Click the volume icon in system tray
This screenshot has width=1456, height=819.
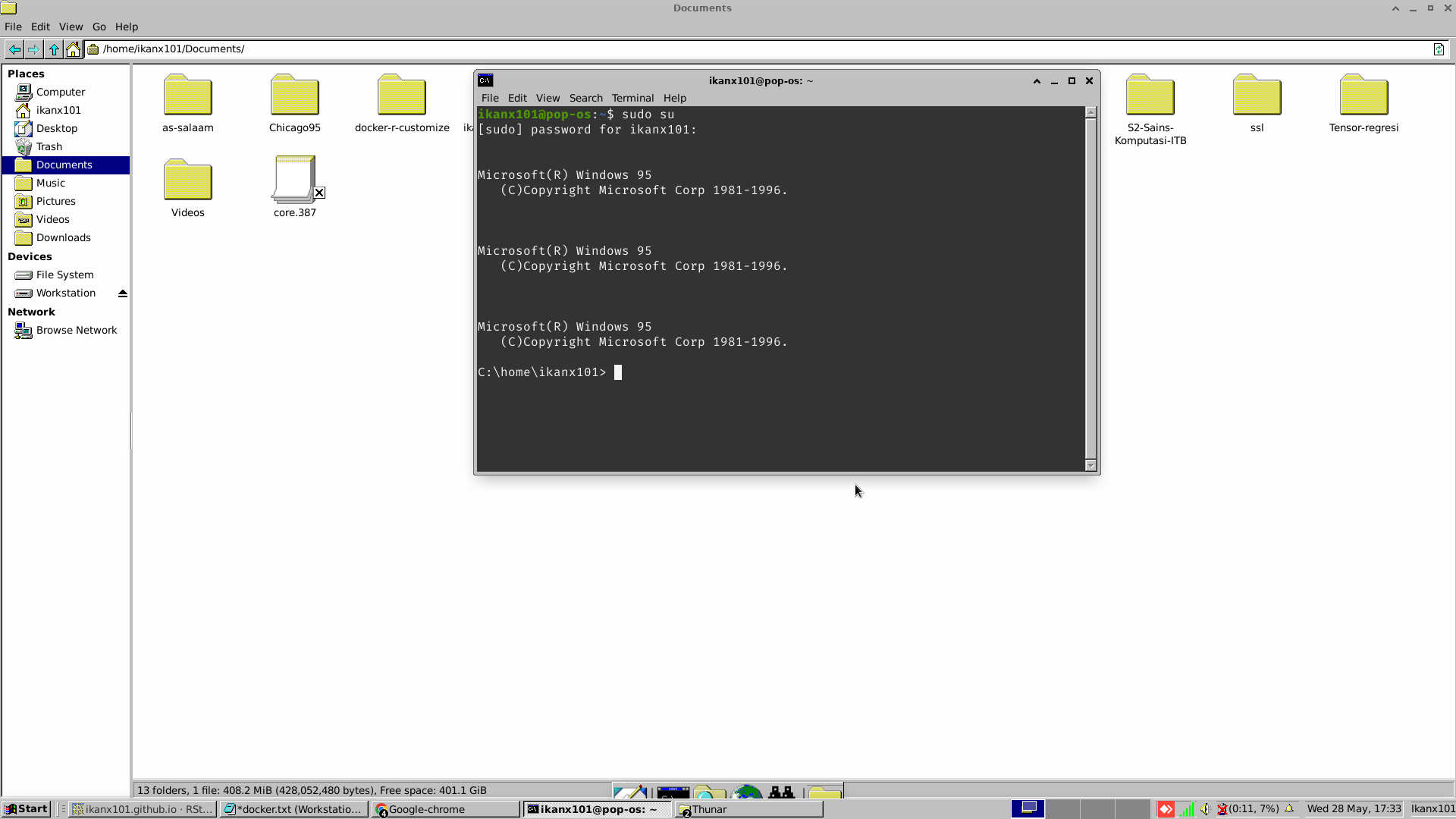1204,809
